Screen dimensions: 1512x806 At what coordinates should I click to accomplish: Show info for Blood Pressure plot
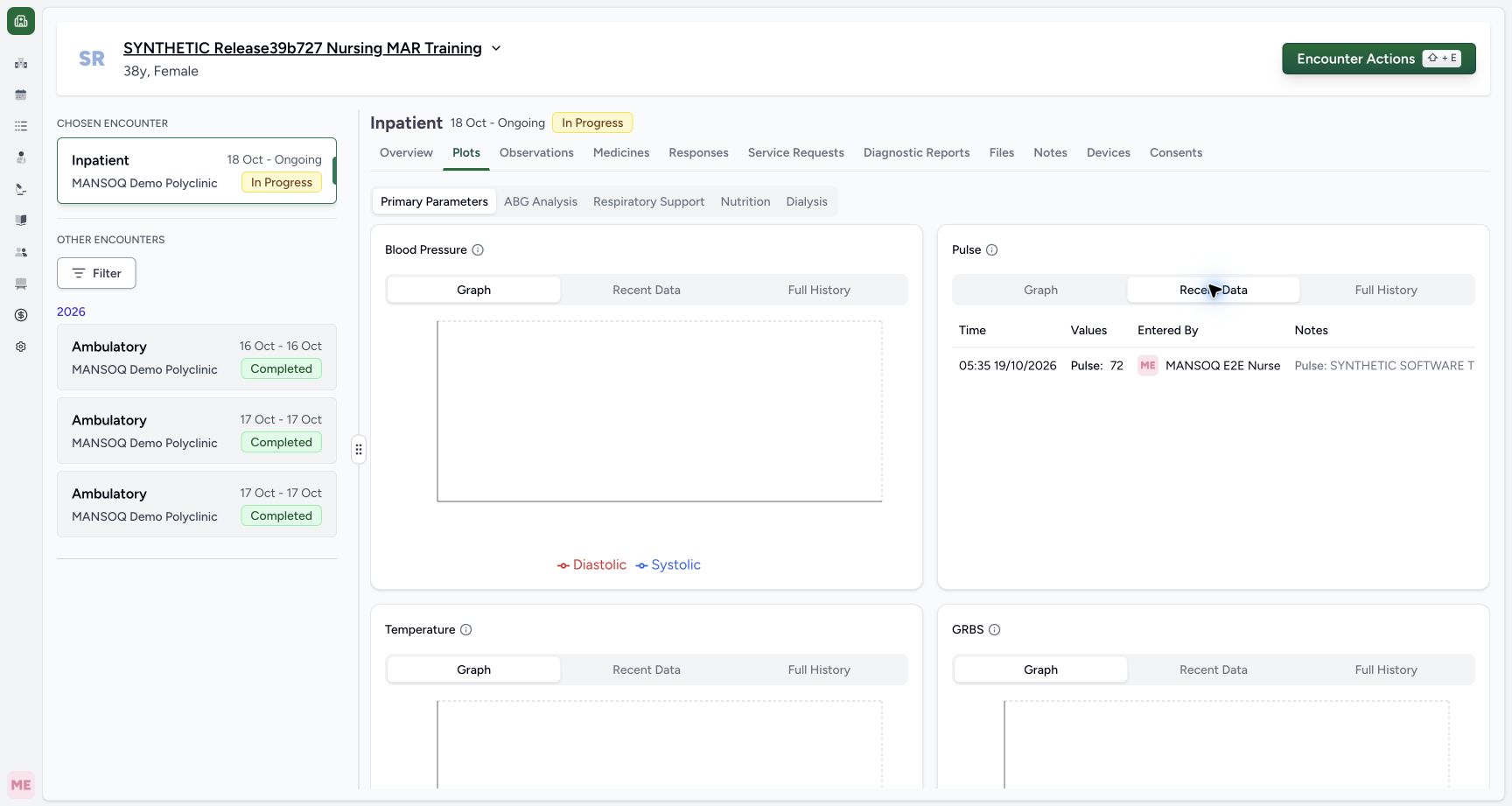tap(478, 250)
